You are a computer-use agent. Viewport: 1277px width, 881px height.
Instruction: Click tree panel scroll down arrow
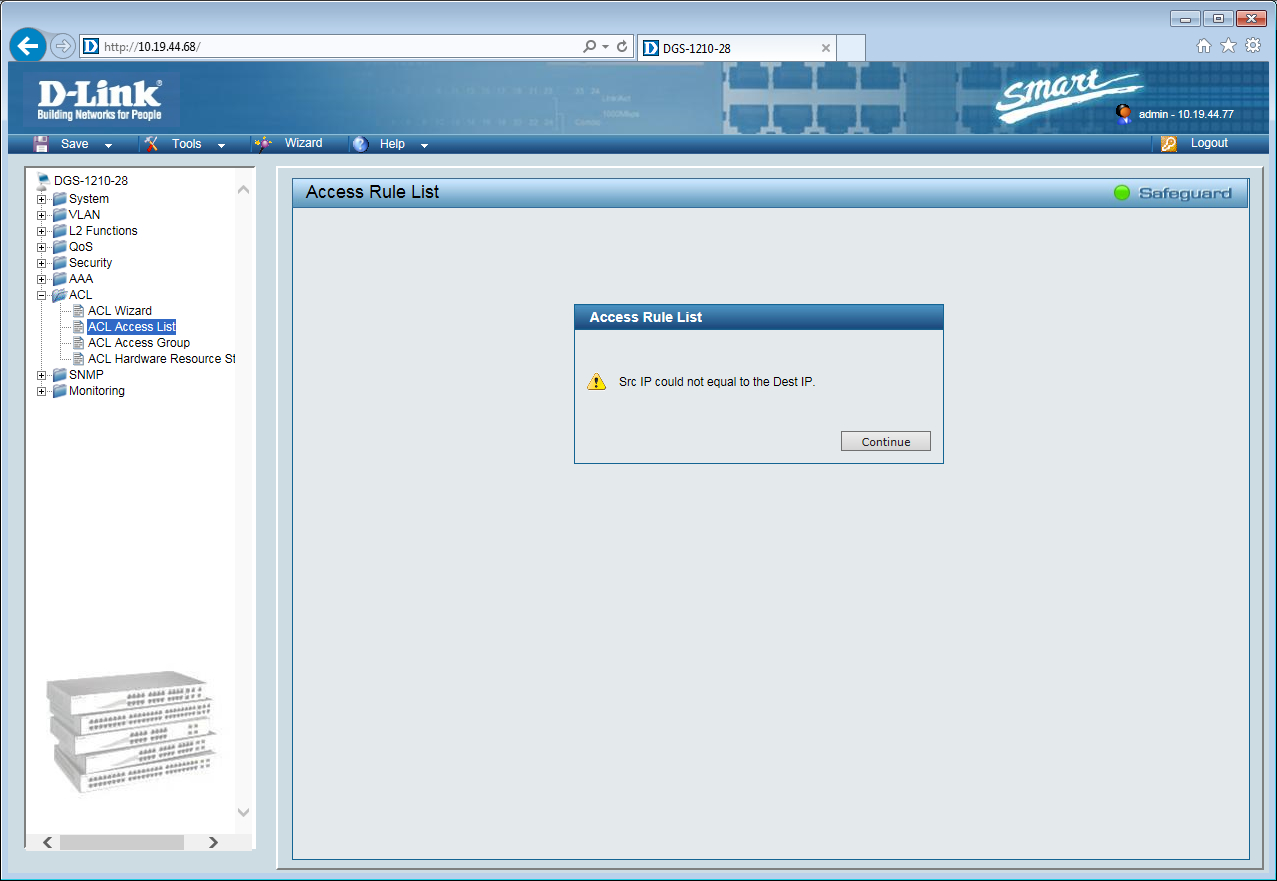(244, 812)
